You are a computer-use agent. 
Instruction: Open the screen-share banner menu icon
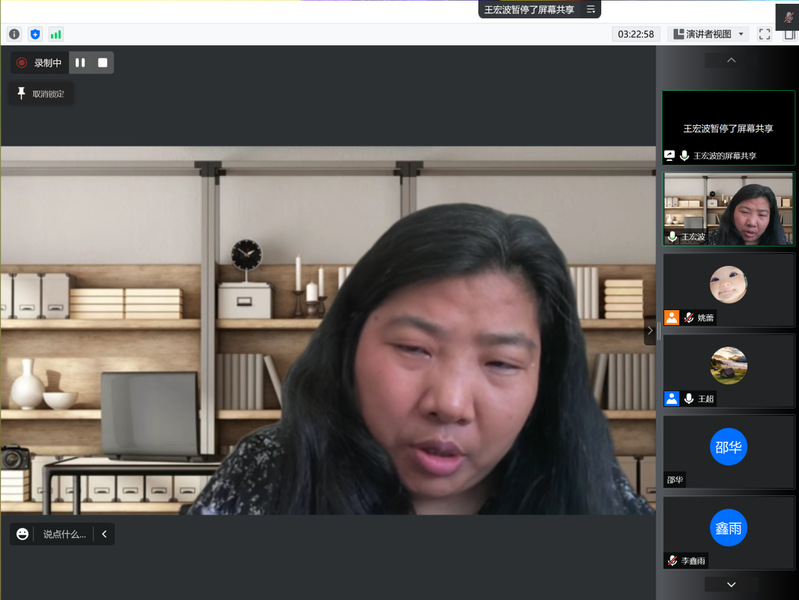(x=591, y=9)
